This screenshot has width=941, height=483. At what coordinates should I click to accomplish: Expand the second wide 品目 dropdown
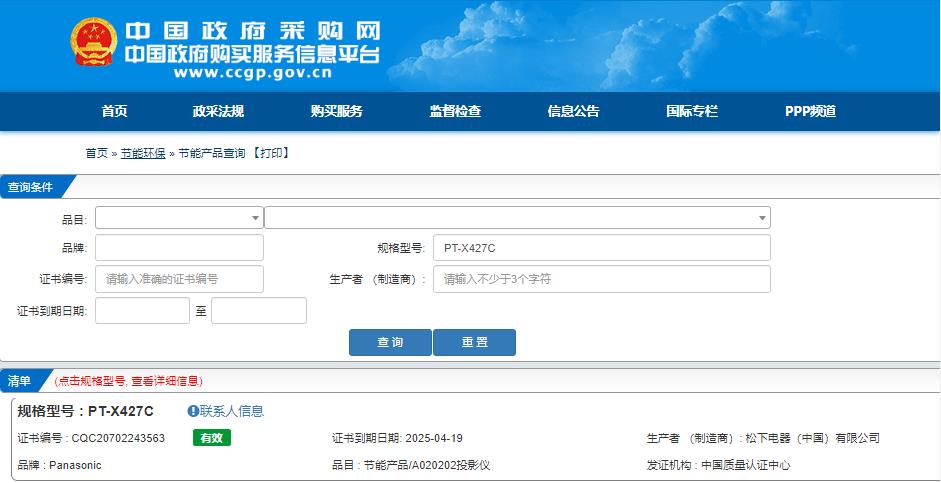517,218
